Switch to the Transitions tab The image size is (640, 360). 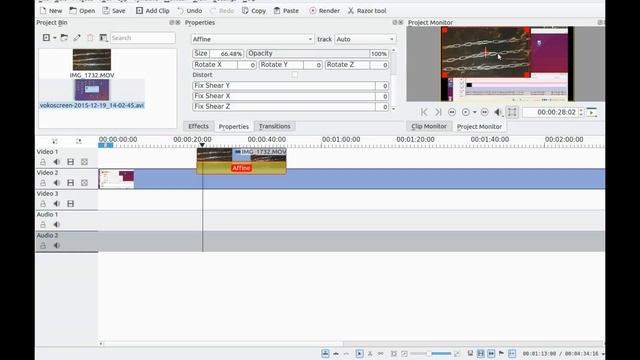pyautogui.click(x=275, y=126)
